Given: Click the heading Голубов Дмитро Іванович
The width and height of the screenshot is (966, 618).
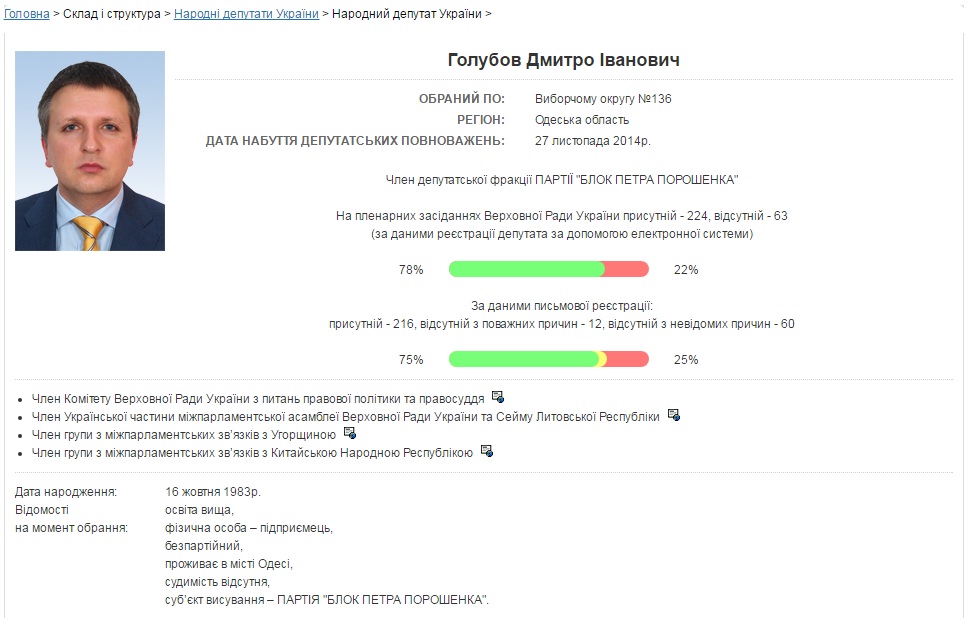Looking at the screenshot, I should click(563, 61).
